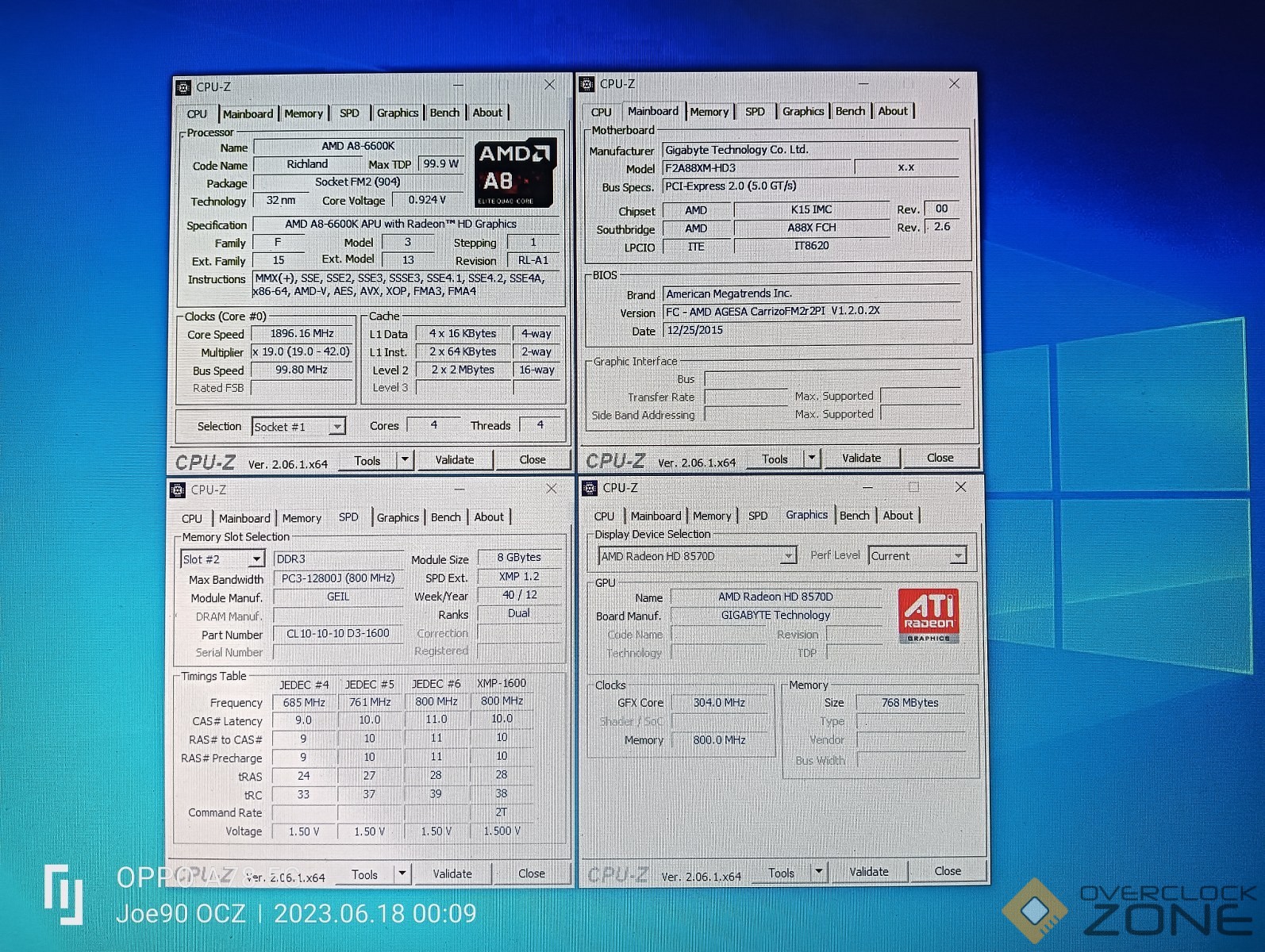Click the ATI Radeon graphics logo

(x=928, y=615)
